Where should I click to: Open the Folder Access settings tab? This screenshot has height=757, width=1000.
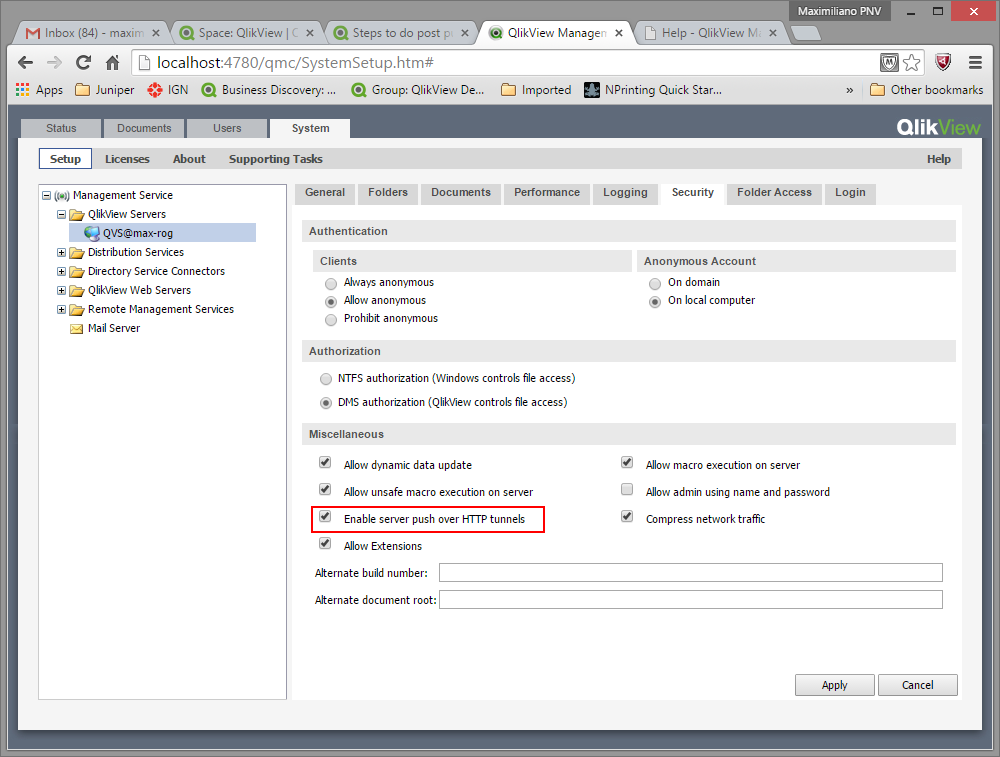coord(774,193)
